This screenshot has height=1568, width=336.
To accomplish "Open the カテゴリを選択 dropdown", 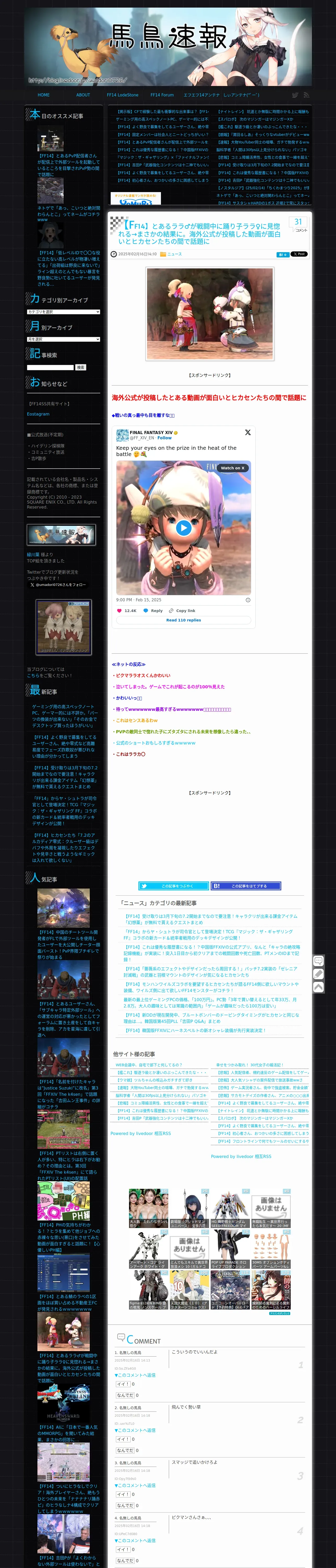I will 63,312.
